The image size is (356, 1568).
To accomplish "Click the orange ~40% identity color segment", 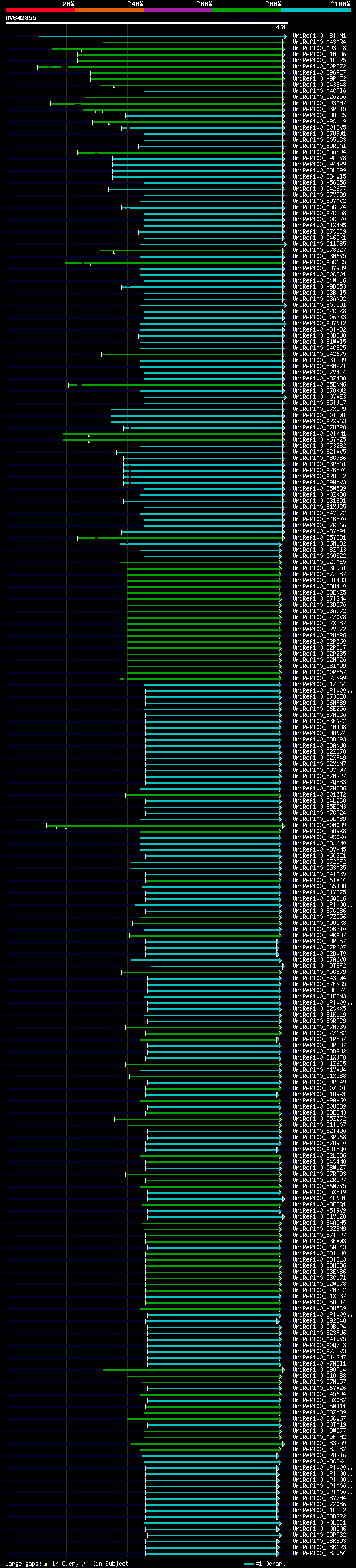I will point(109,10).
